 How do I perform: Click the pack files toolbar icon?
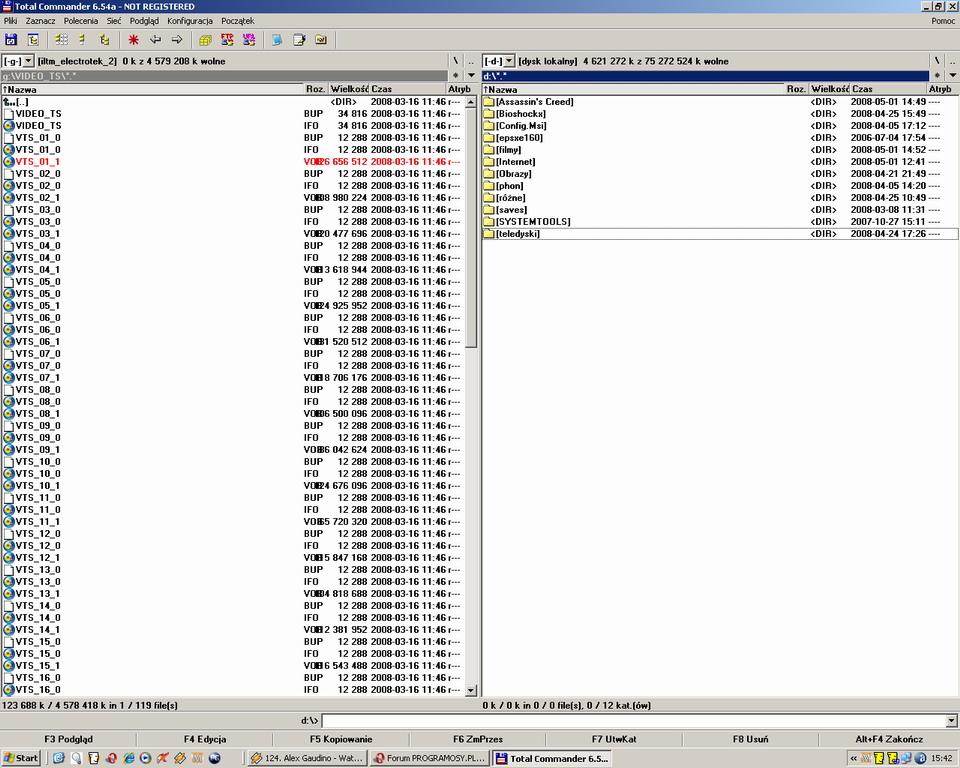point(205,40)
